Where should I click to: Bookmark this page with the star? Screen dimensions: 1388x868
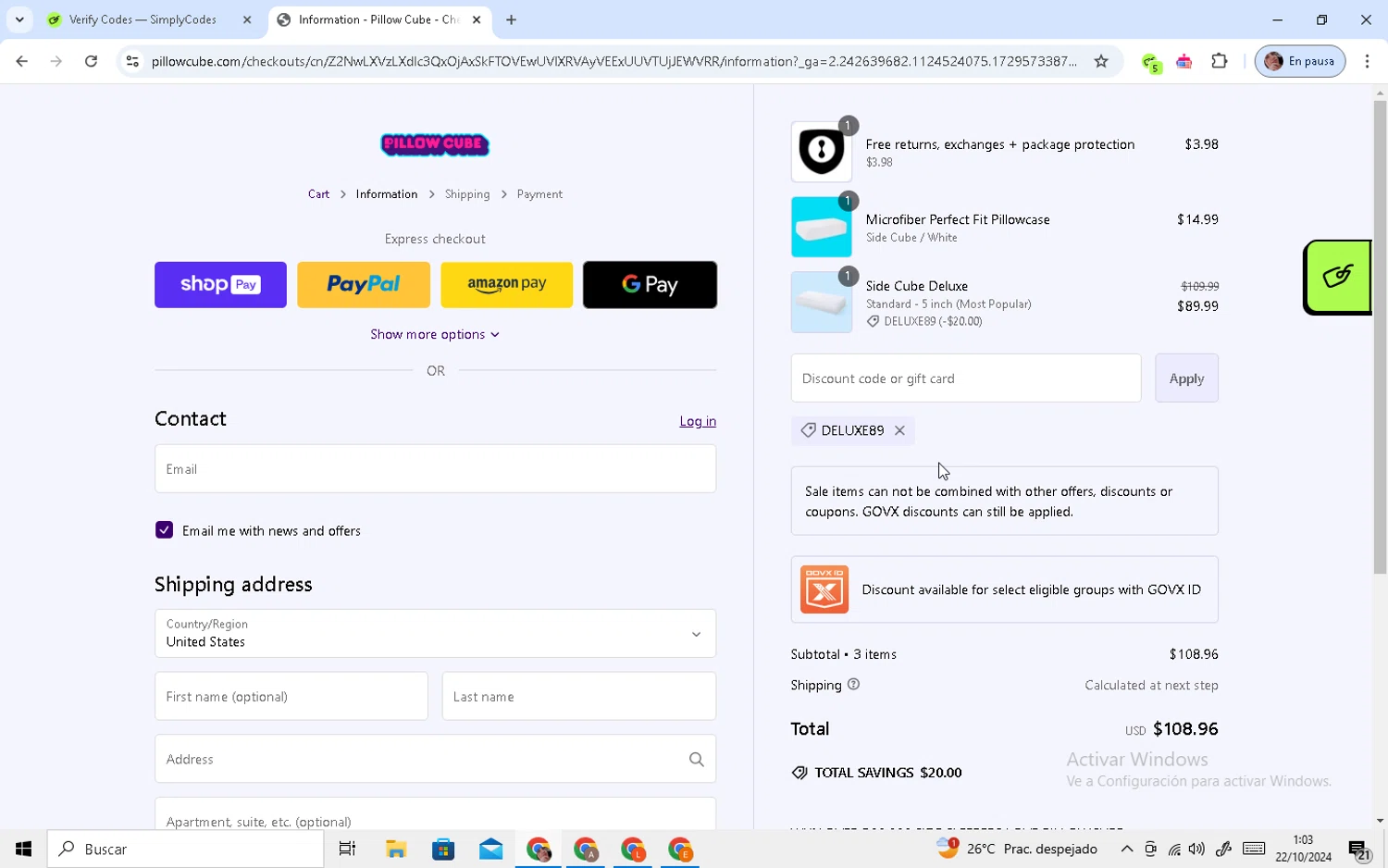point(1101,61)
